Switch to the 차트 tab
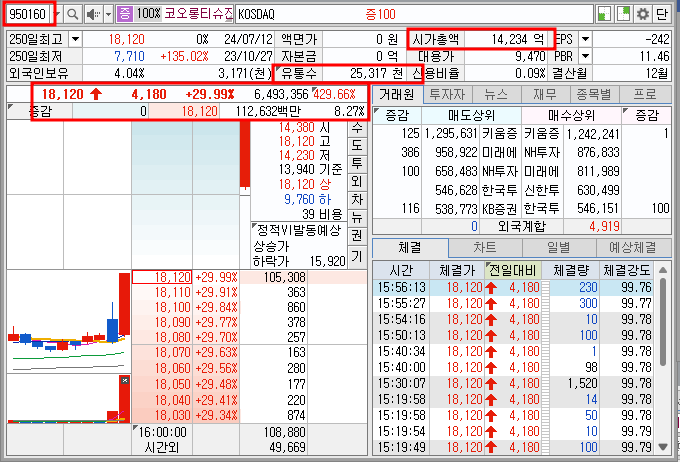This screenshot has height=462, width=680. pos(485,248)
